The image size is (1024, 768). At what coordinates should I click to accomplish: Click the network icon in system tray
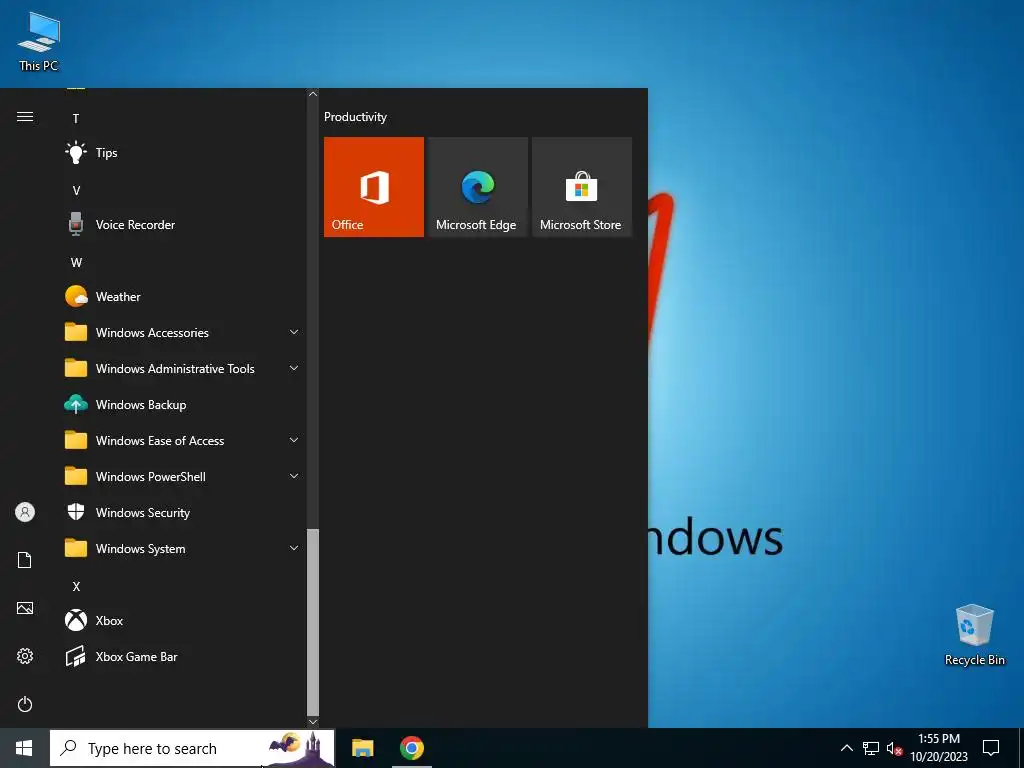871,748
